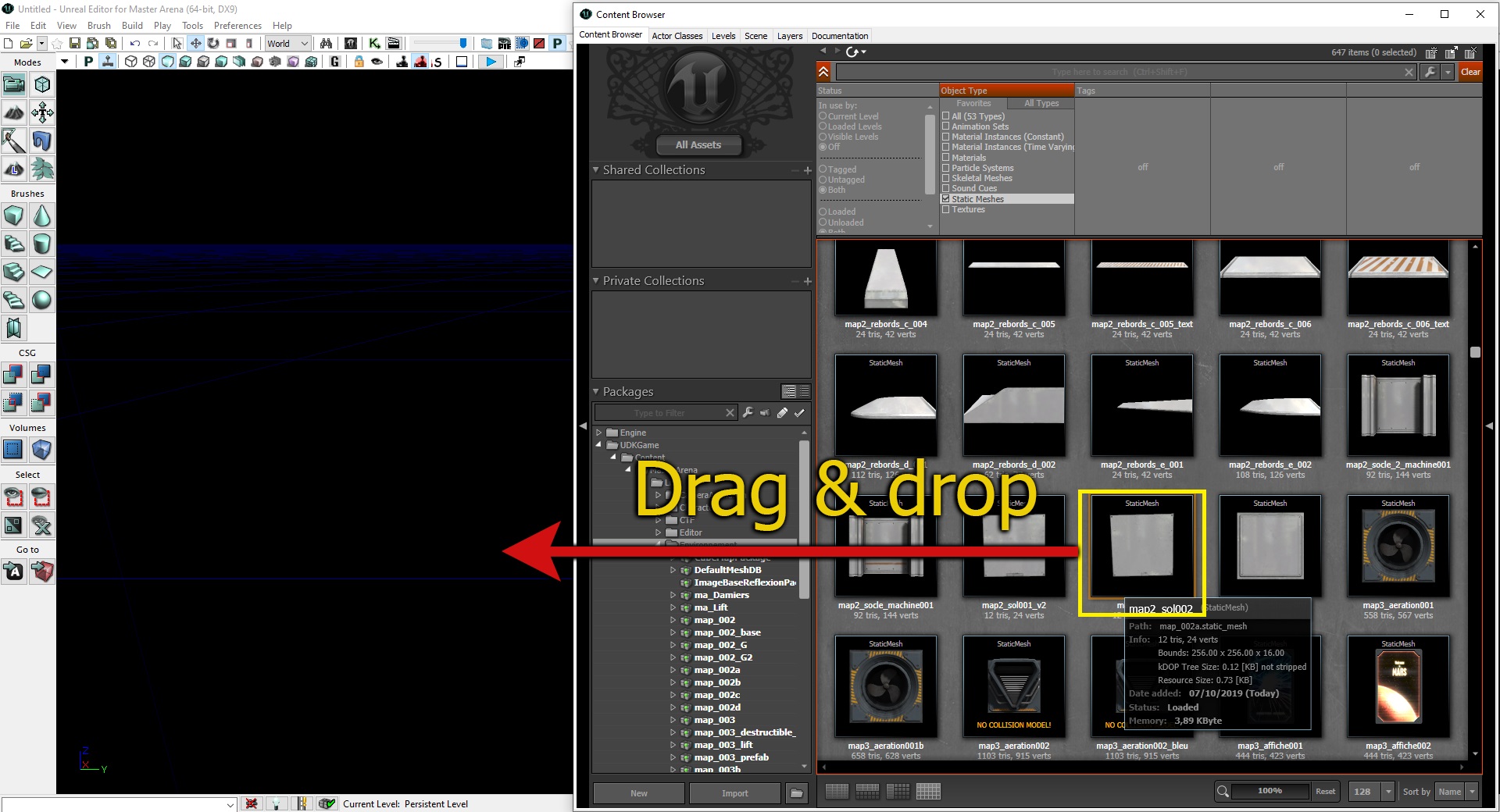
Task: Click CSG Add button
Action: [x=14, y=375]
